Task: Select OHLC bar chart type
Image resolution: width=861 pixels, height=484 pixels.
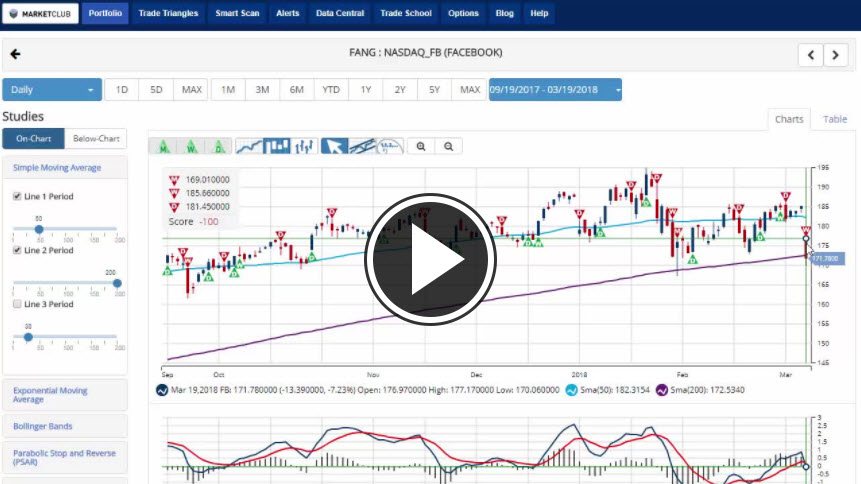Action: tap(304, 146)
